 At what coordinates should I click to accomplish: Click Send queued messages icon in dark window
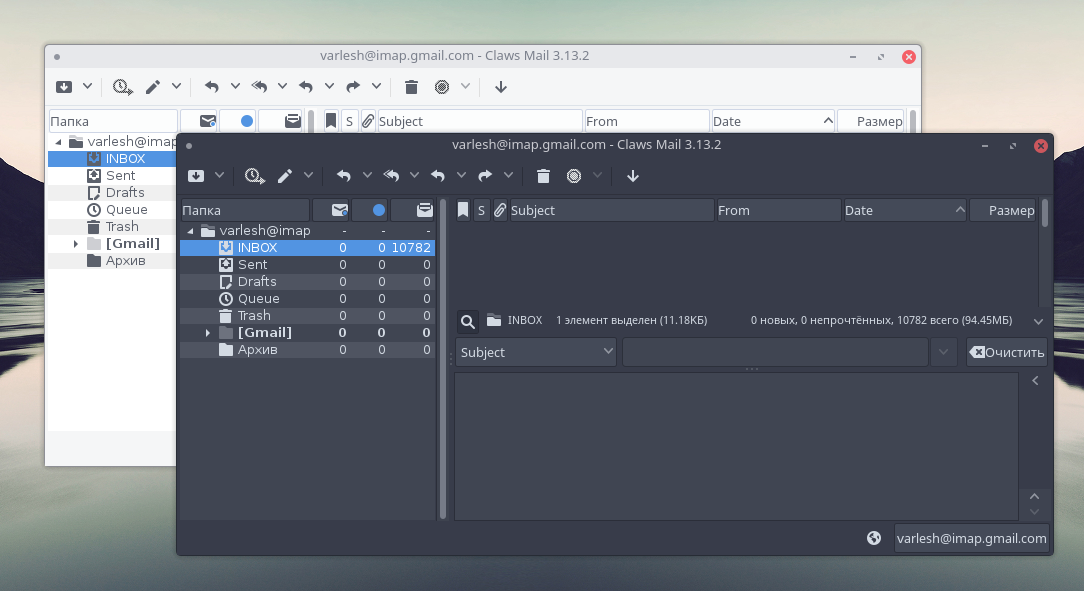(254, 176)
